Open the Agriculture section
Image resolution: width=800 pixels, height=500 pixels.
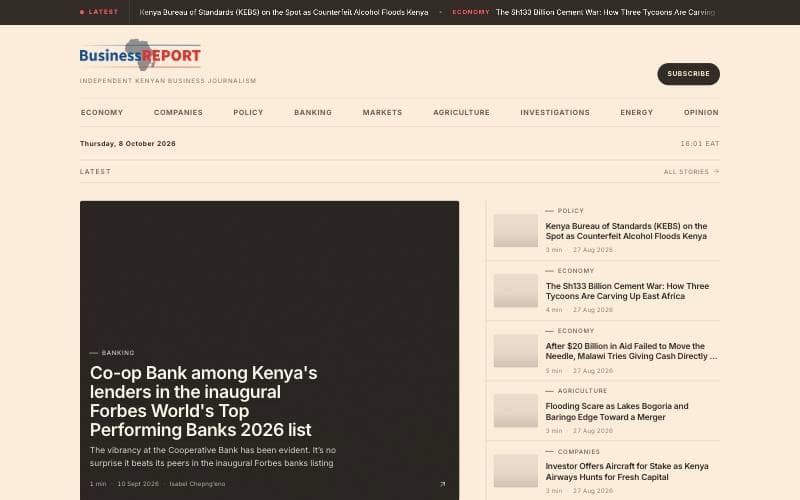pyautogui.click(x=461, y=112)
